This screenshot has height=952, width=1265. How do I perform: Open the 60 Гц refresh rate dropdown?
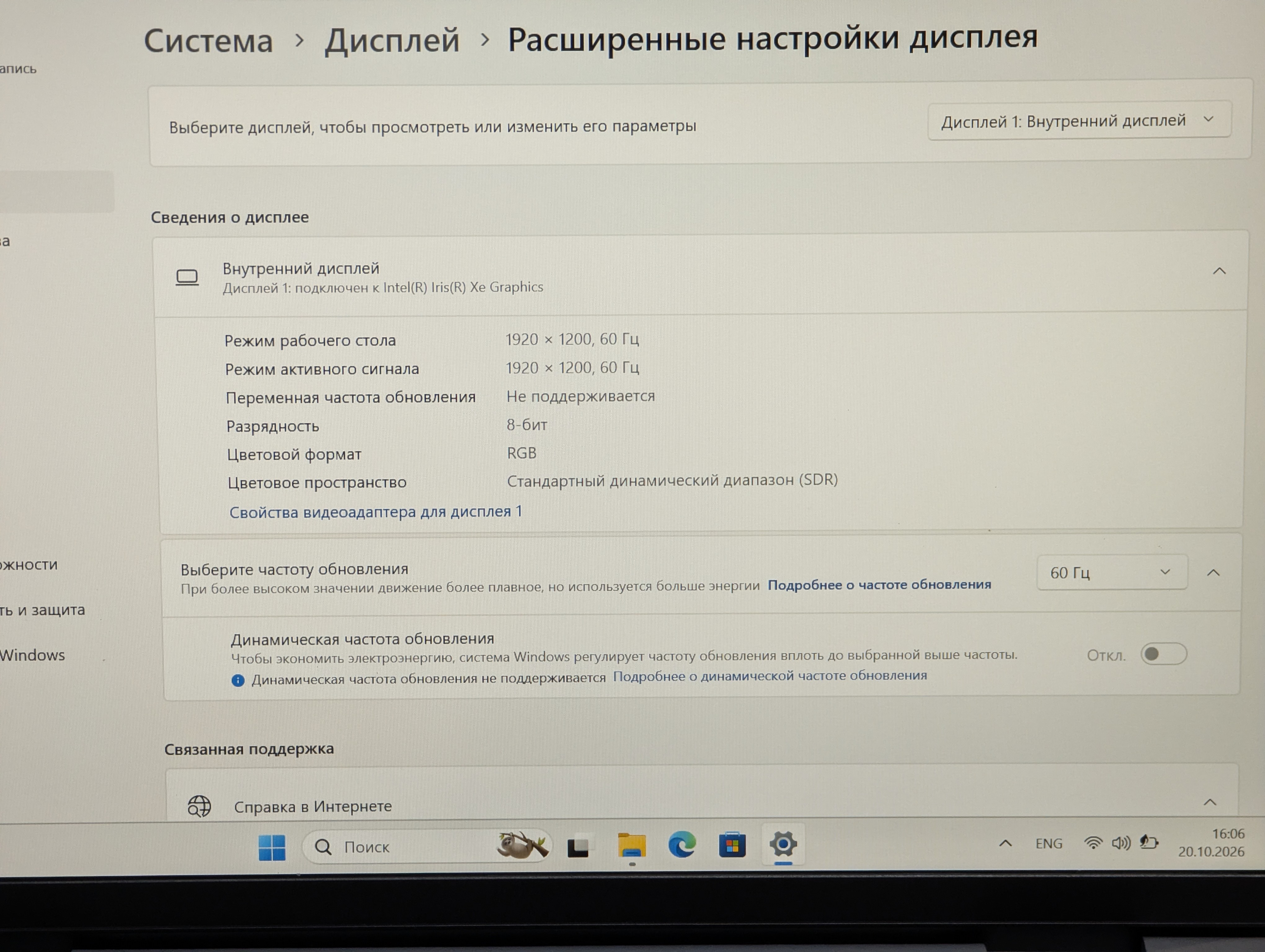[x=1112, y=572]
